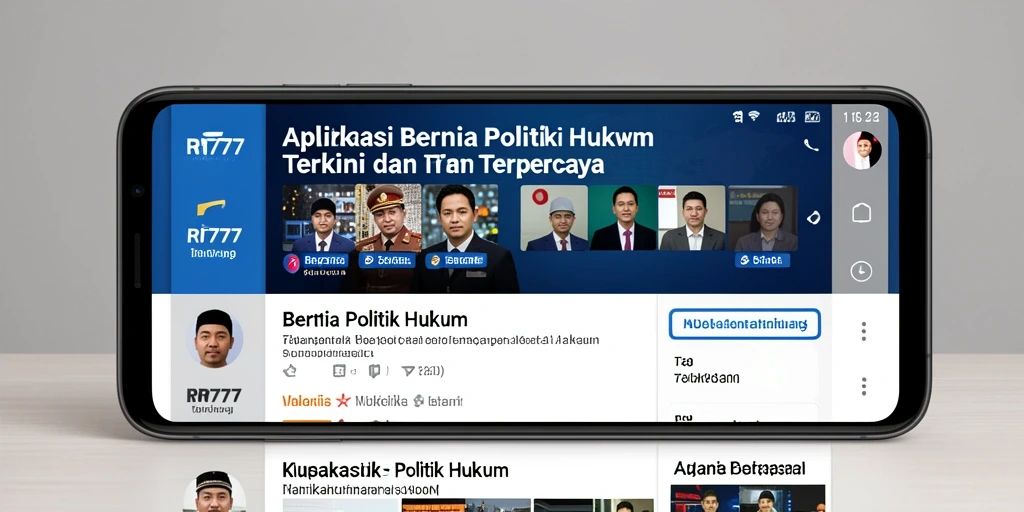Open the Politik Hukum headline below the phone
The image size is (1024, 512).
(395, 470)
